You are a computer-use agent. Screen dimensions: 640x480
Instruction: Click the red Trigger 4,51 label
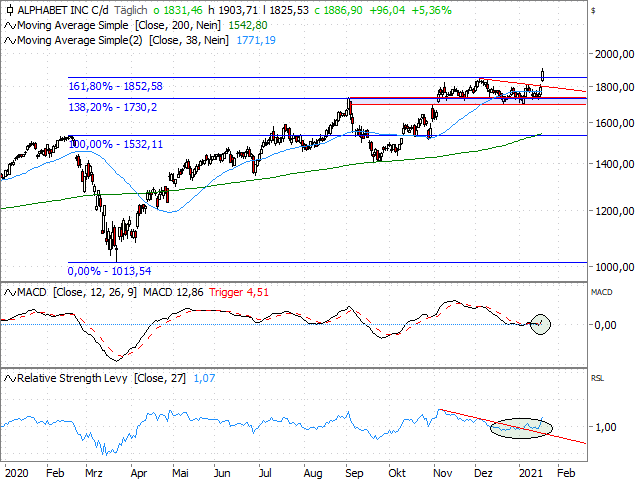pyautogui.click(x=239, y=292)
